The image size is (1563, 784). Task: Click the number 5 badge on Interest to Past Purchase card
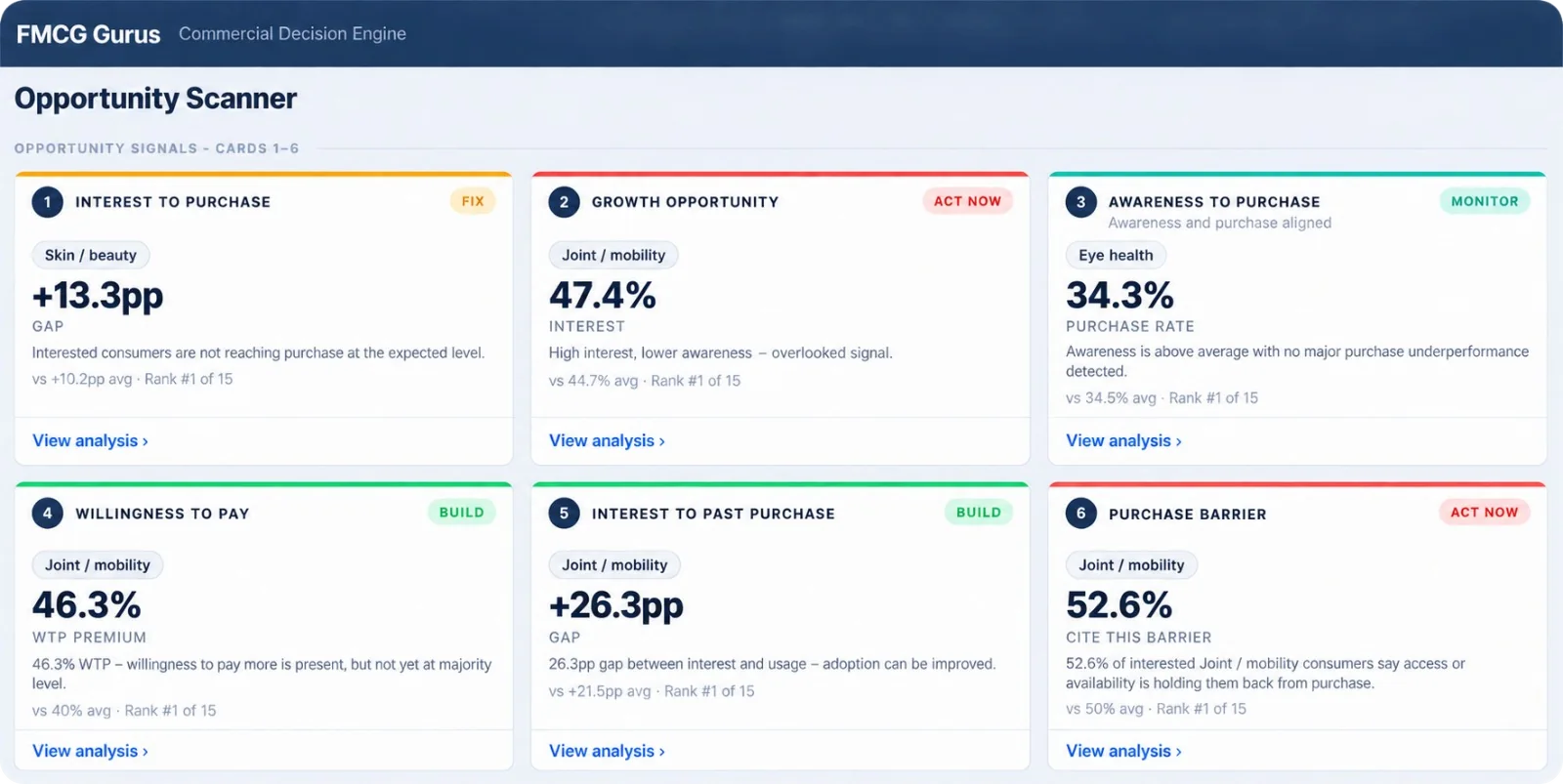(564, 514)
